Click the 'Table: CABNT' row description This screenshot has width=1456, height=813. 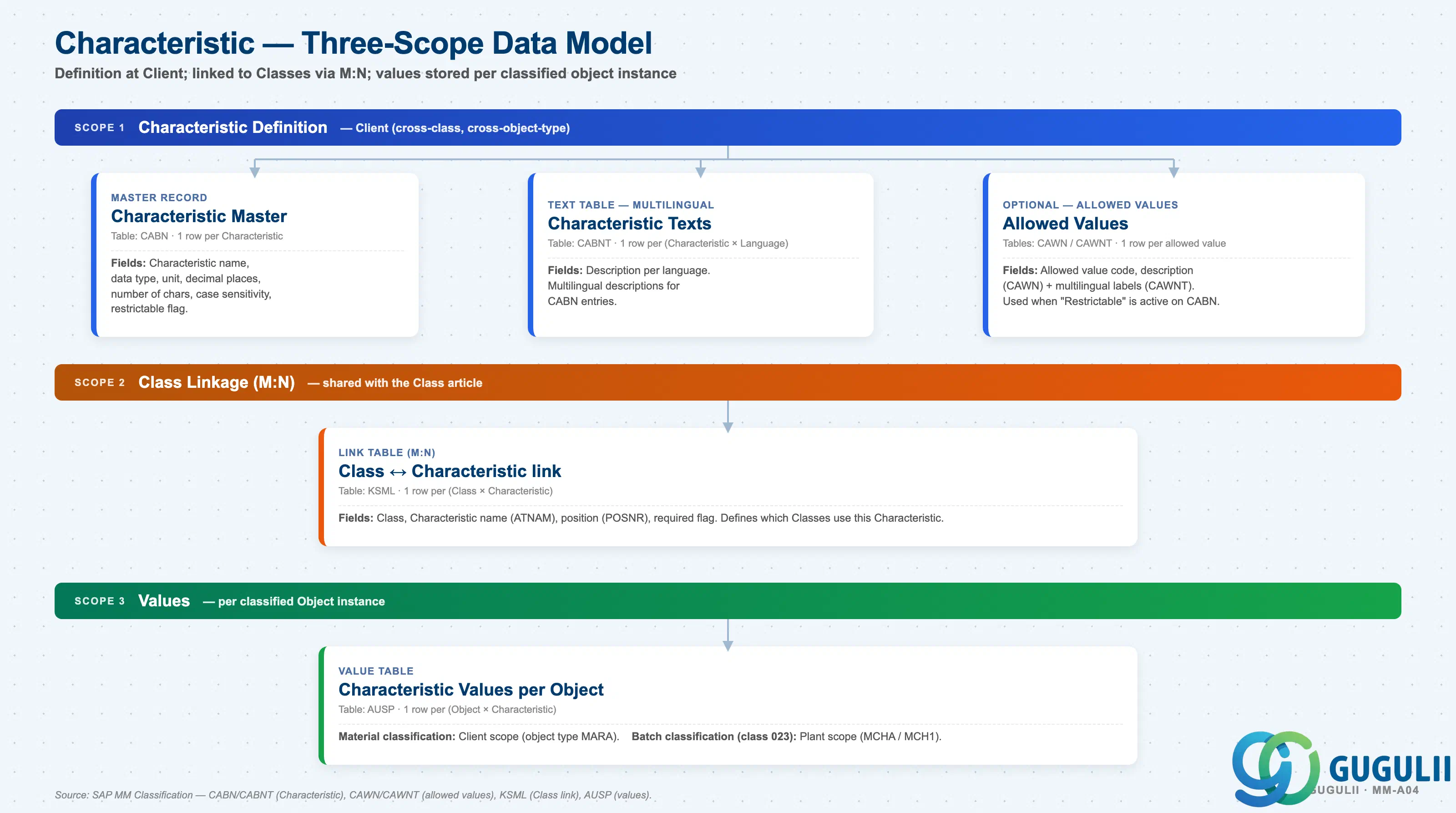[667, 244]
